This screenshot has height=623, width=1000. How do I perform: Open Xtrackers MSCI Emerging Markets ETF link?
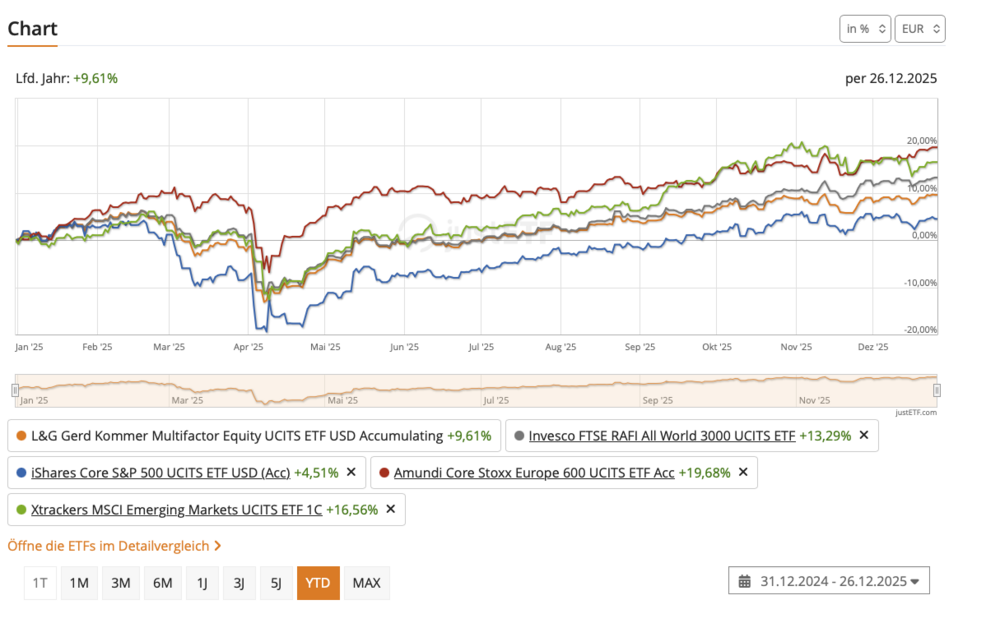(177, 509)
